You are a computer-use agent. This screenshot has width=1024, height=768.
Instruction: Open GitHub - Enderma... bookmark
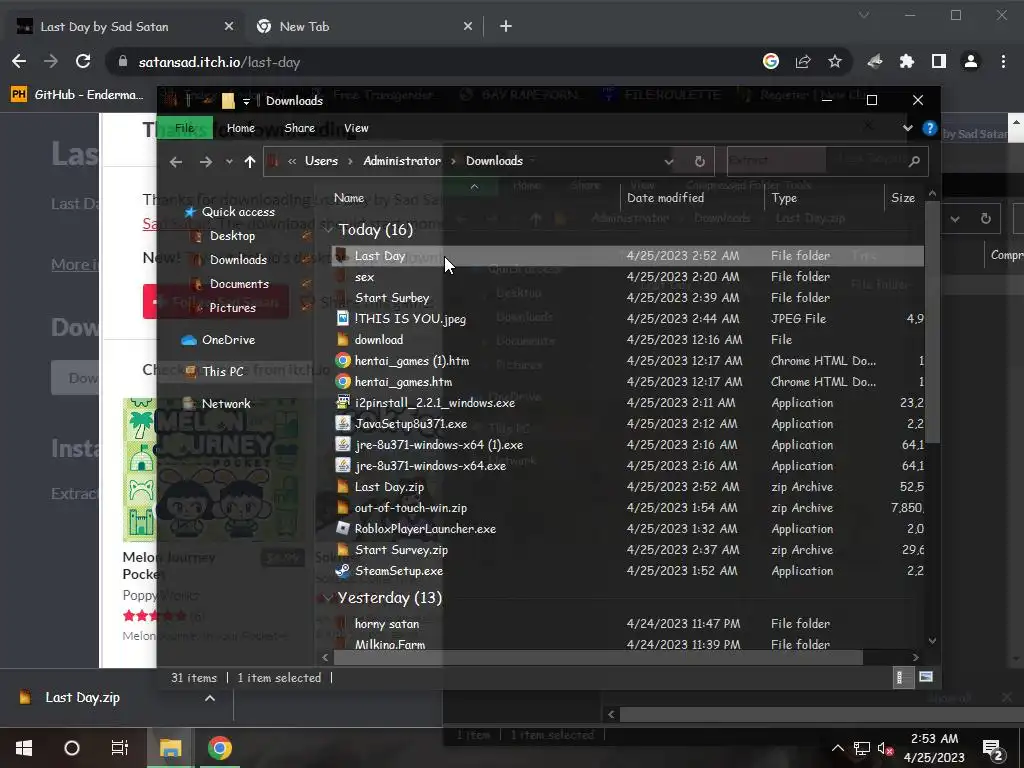pyautogui.click(x=77, y=95)
